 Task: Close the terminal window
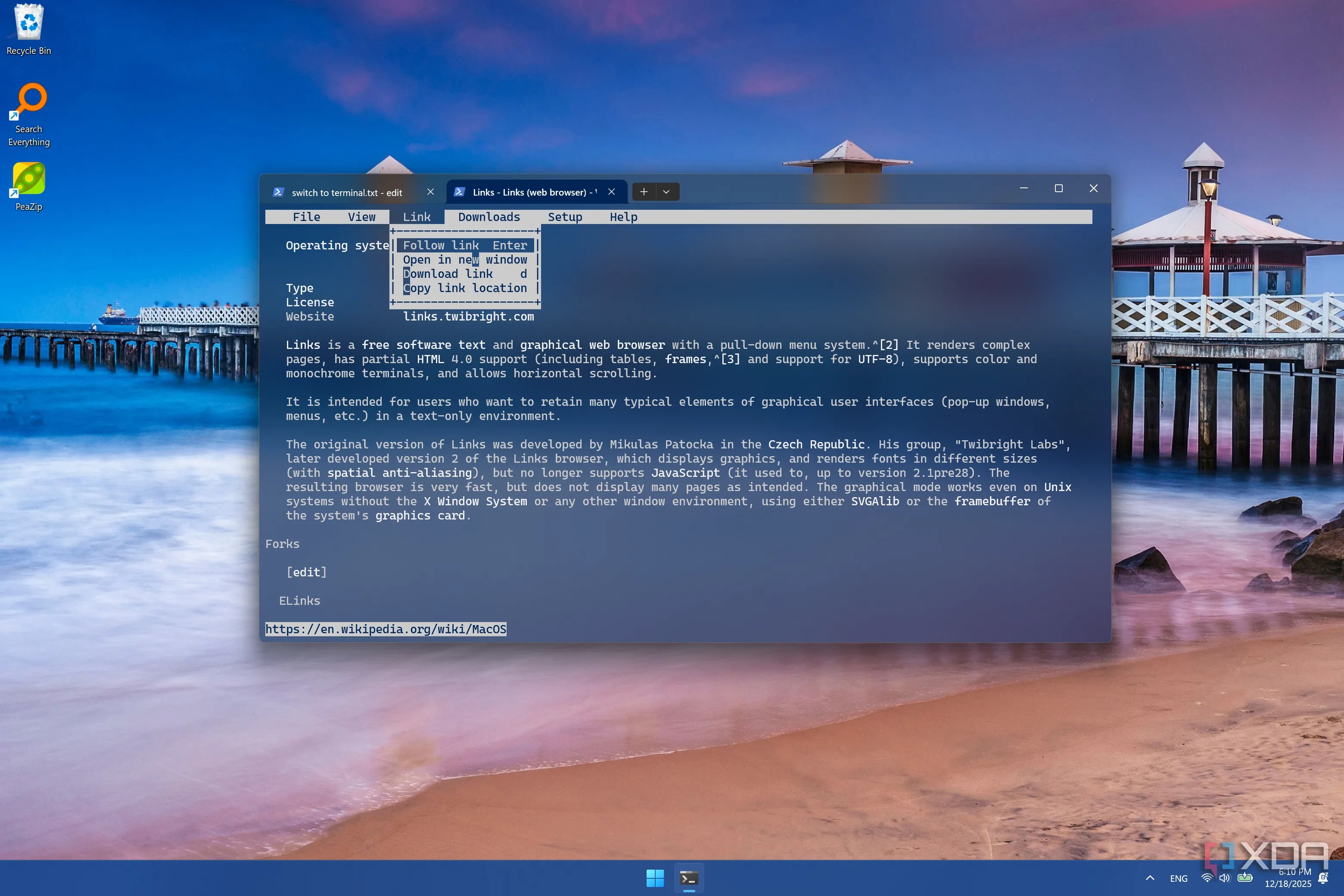1093,188
